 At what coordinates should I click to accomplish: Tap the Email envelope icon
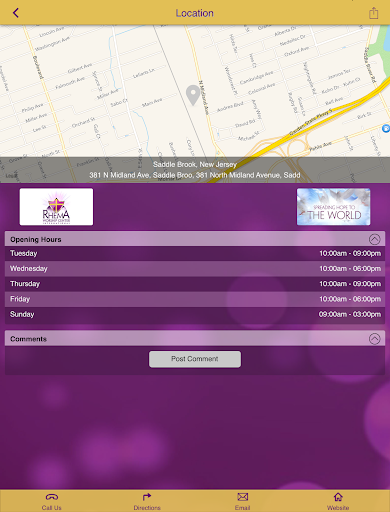coord(242,497)
